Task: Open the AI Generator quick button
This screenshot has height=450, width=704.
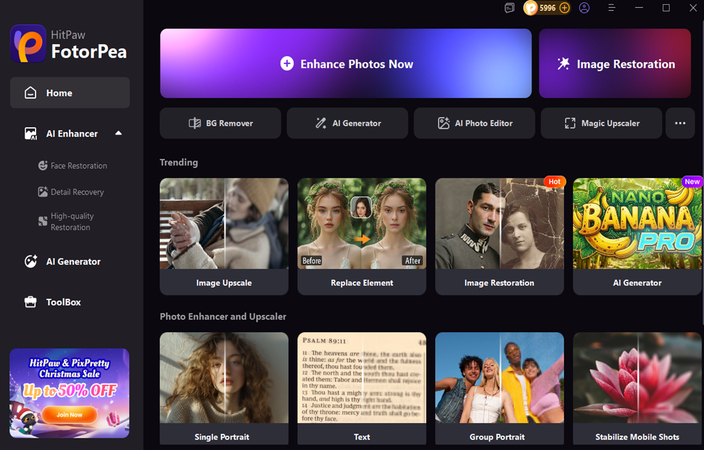Action: [348, 123]
